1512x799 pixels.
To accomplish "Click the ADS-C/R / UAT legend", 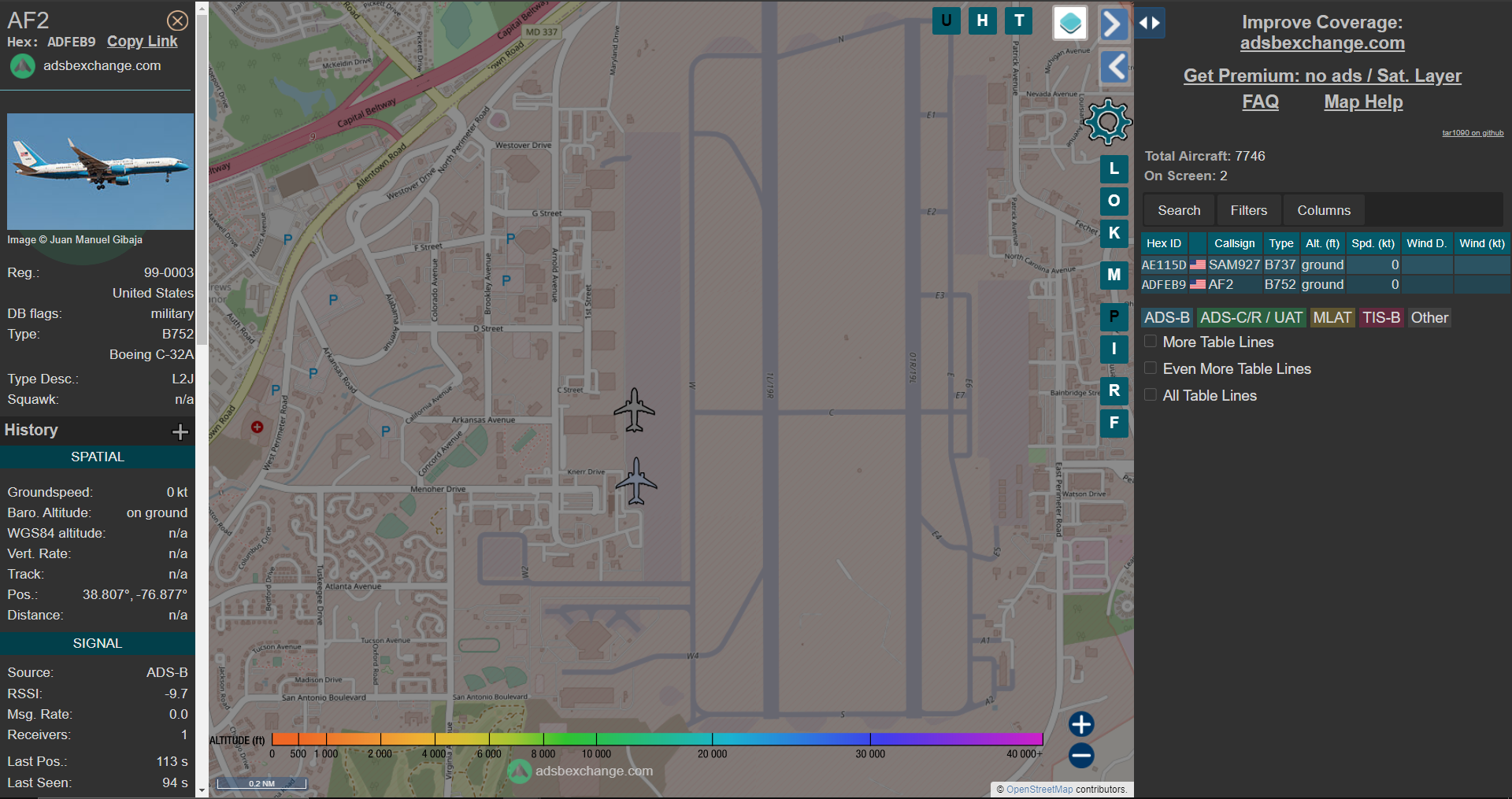I will click(x=1251, y=318).
